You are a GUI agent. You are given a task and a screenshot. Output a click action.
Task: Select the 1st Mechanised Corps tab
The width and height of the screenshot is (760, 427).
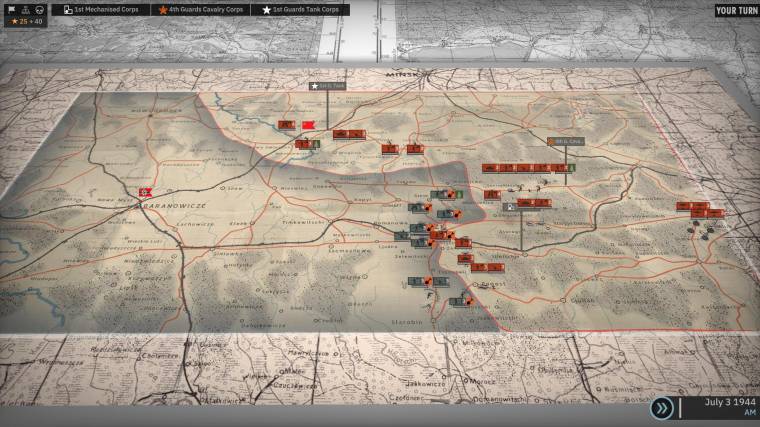[101, 10]
